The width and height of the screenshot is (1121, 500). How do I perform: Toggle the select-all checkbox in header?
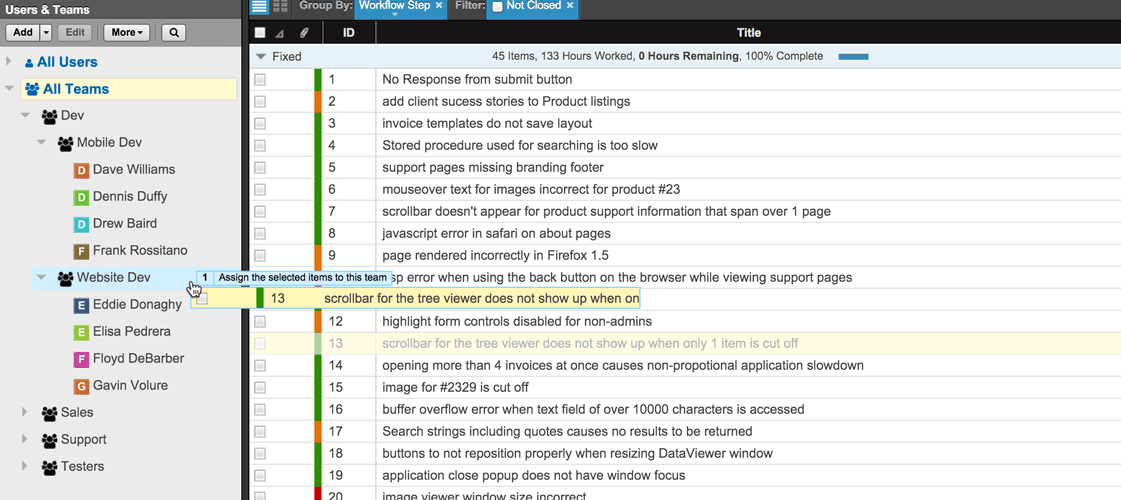click(260, 33)
